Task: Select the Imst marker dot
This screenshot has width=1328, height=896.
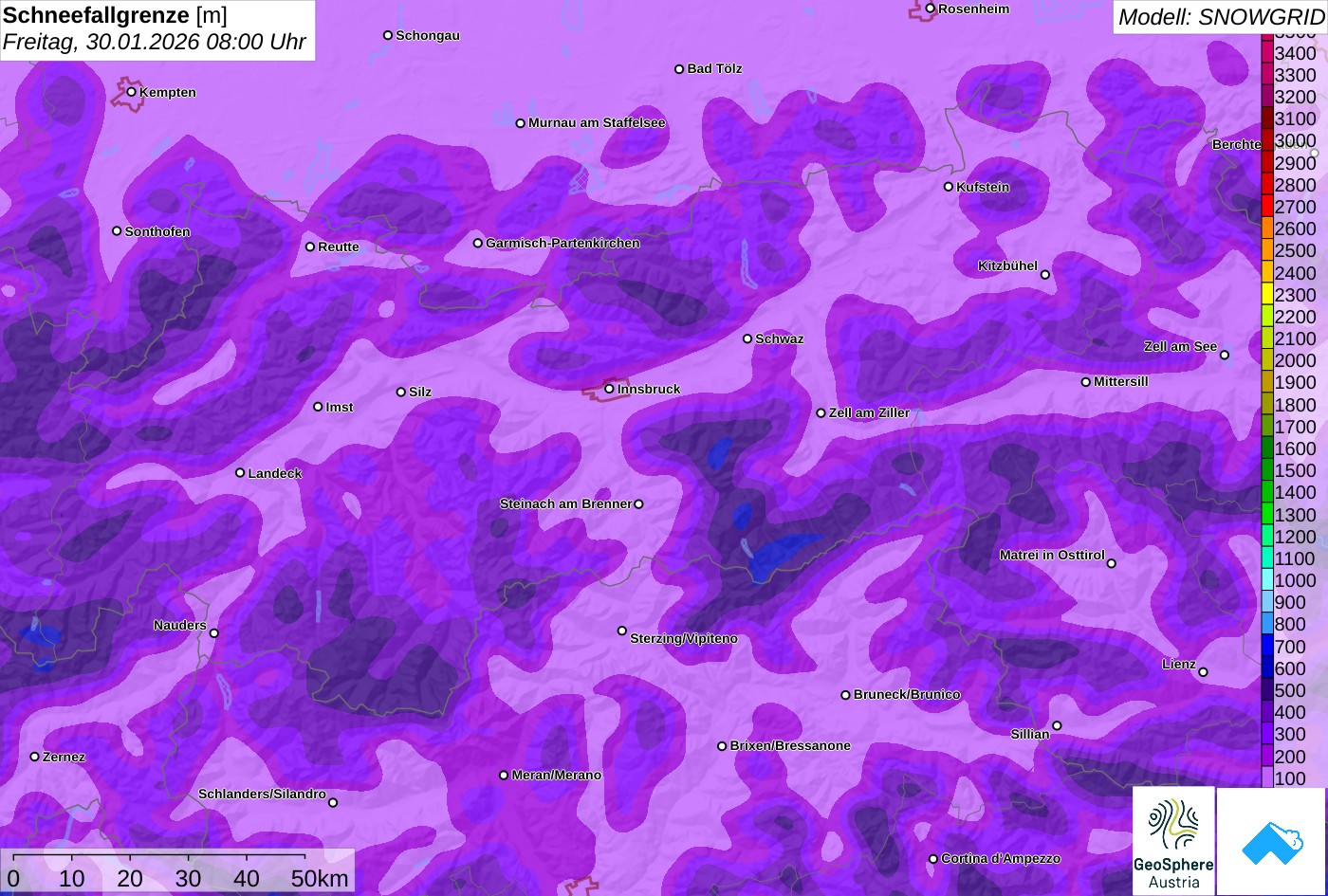Action: (318, 407)
